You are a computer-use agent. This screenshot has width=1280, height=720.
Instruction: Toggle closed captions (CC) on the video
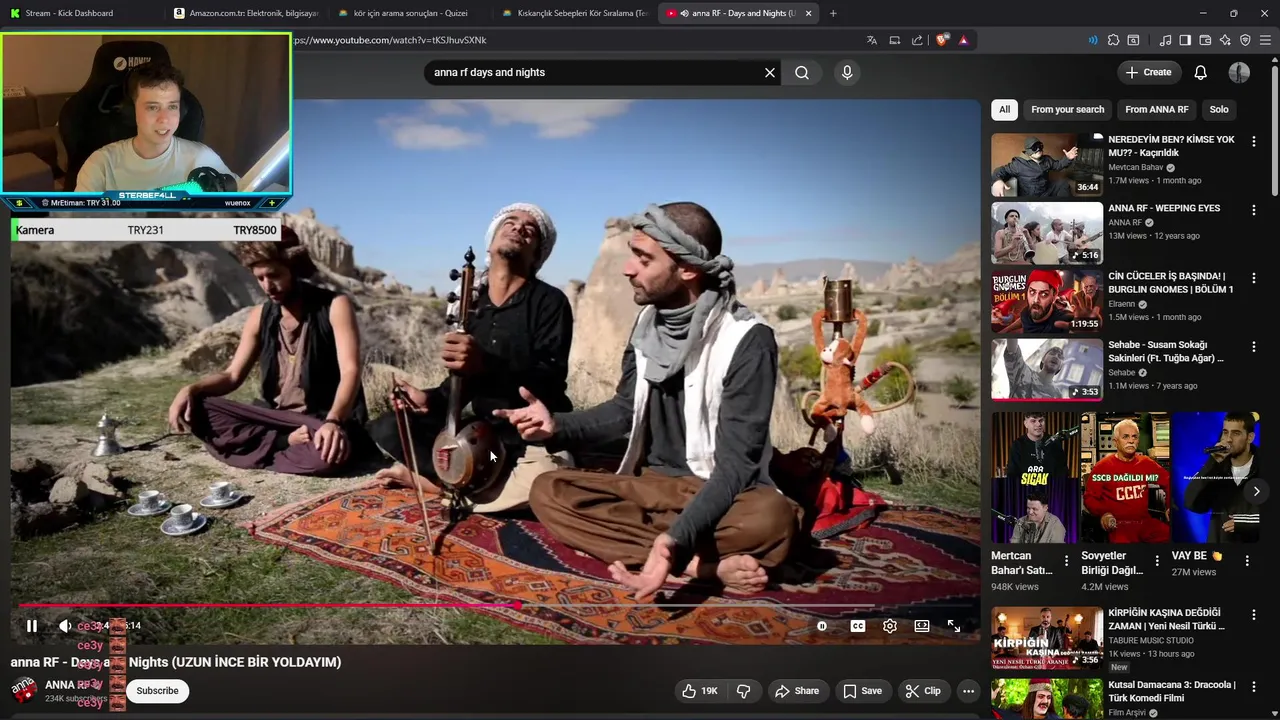858,626
